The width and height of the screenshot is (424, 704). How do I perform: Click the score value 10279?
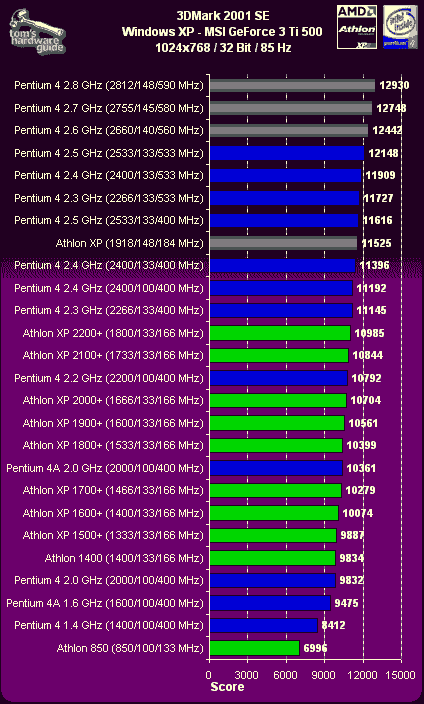point(360,491)
